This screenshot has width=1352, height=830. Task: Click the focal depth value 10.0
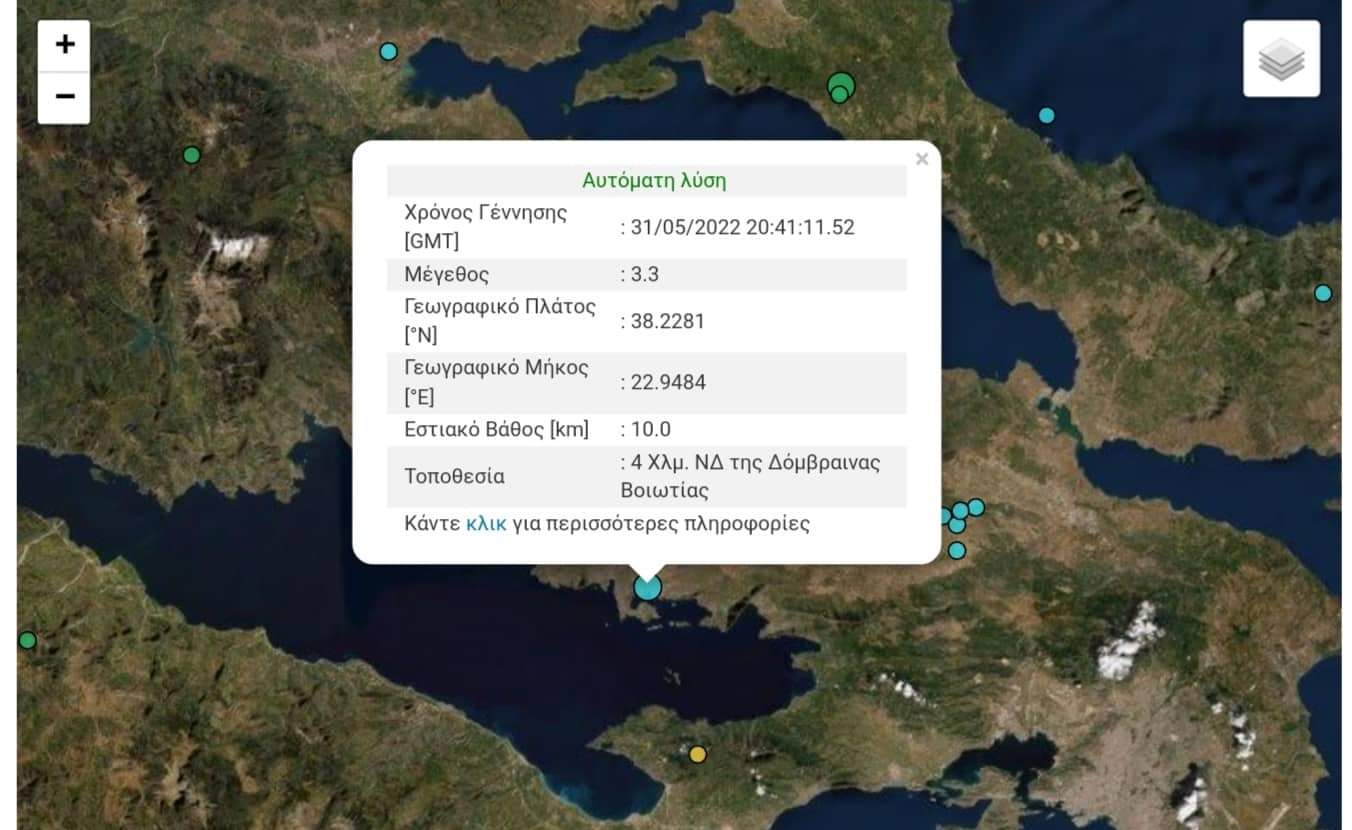tap(650, 430)
